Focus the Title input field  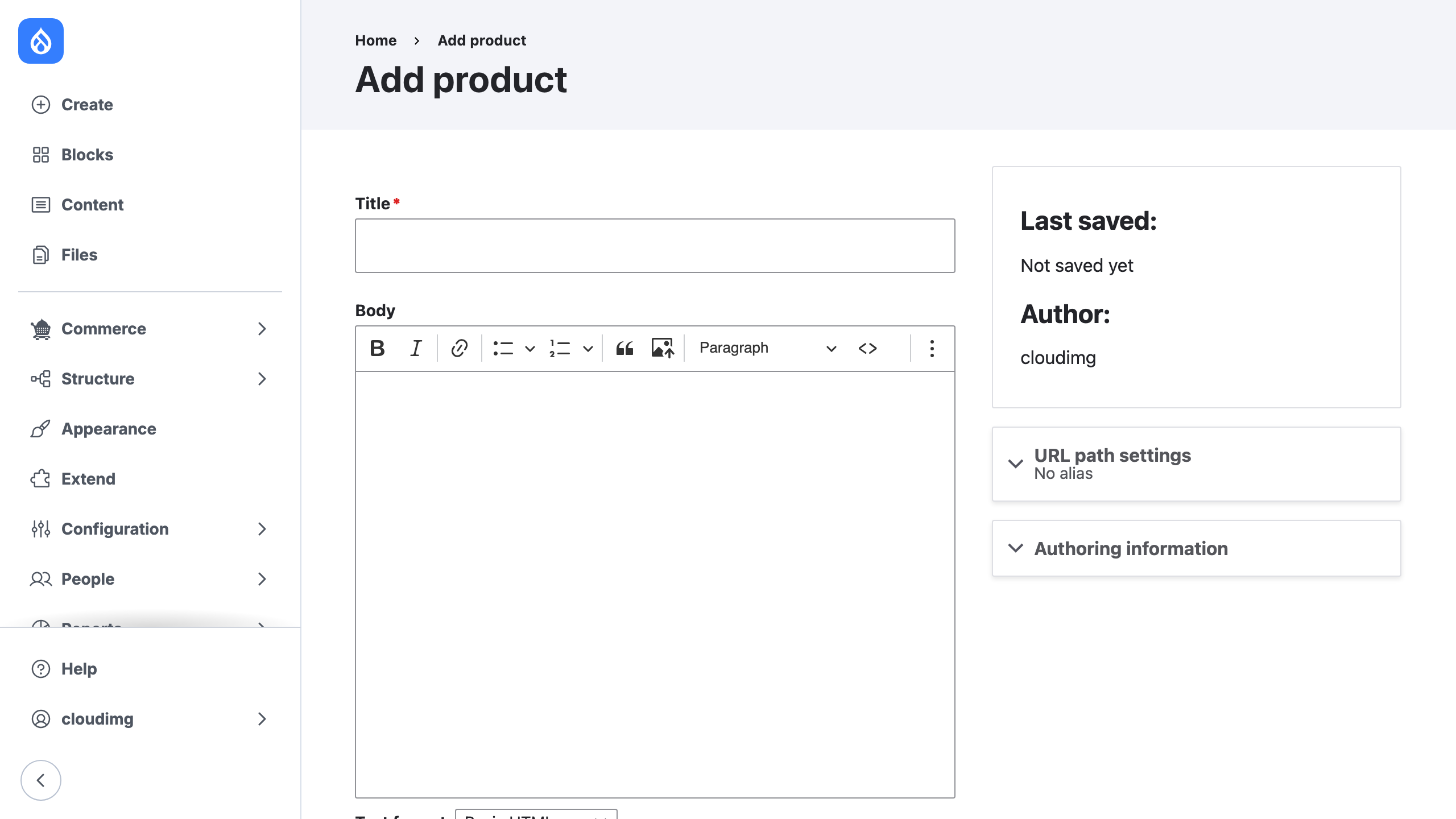[x=655, y=246]
